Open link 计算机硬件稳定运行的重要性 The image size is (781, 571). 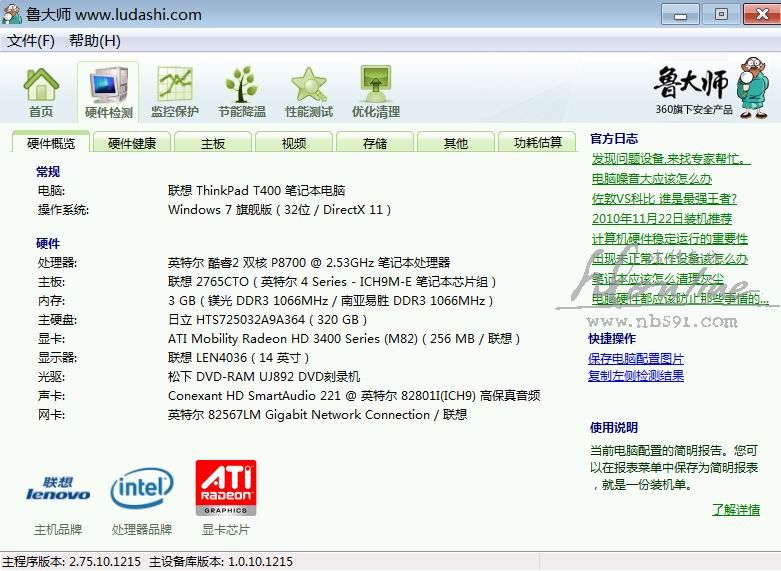tap(669, 239)
